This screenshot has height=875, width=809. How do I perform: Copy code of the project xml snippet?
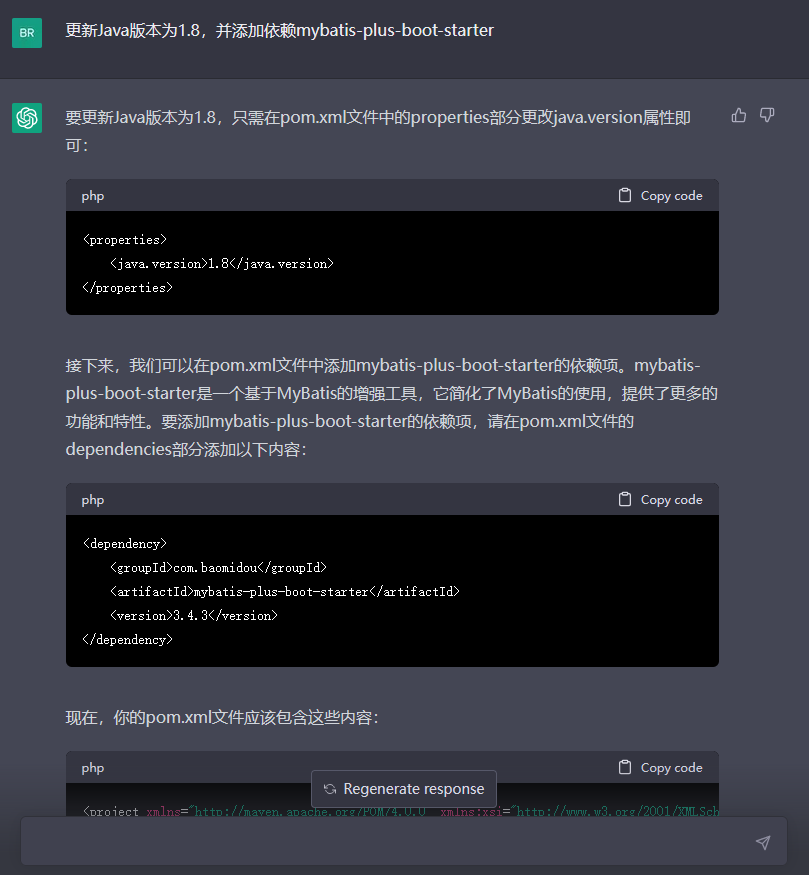(x=661, y=768)
